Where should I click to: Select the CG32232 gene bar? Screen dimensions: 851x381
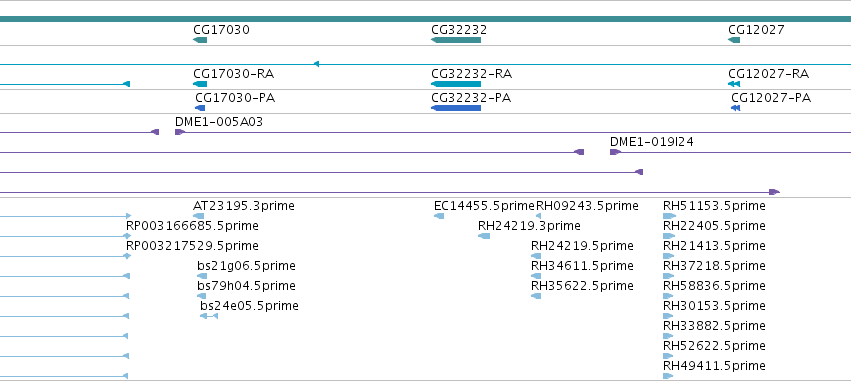(x=456, y=40)
